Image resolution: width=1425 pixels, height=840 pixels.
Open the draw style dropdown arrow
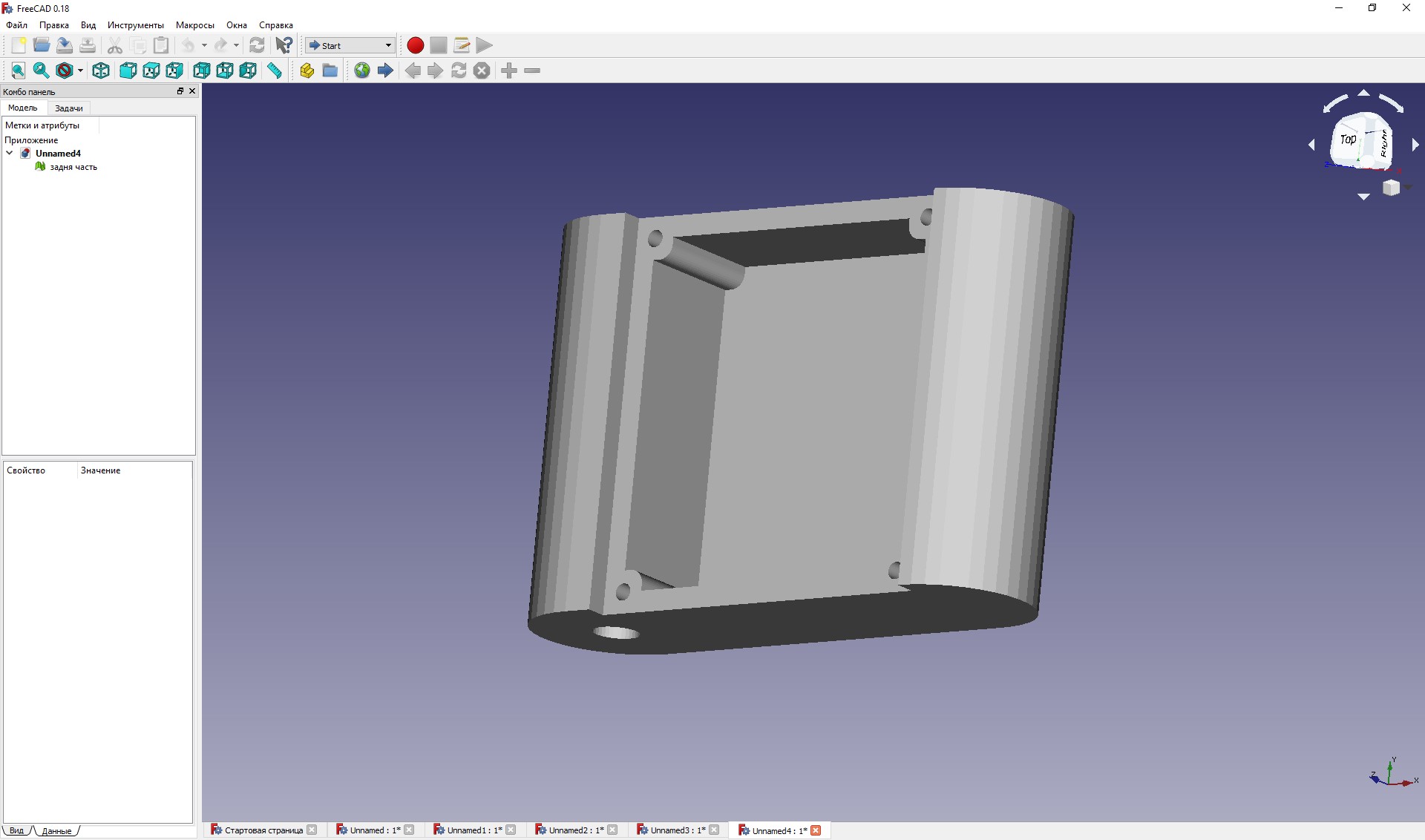[80, 70]
